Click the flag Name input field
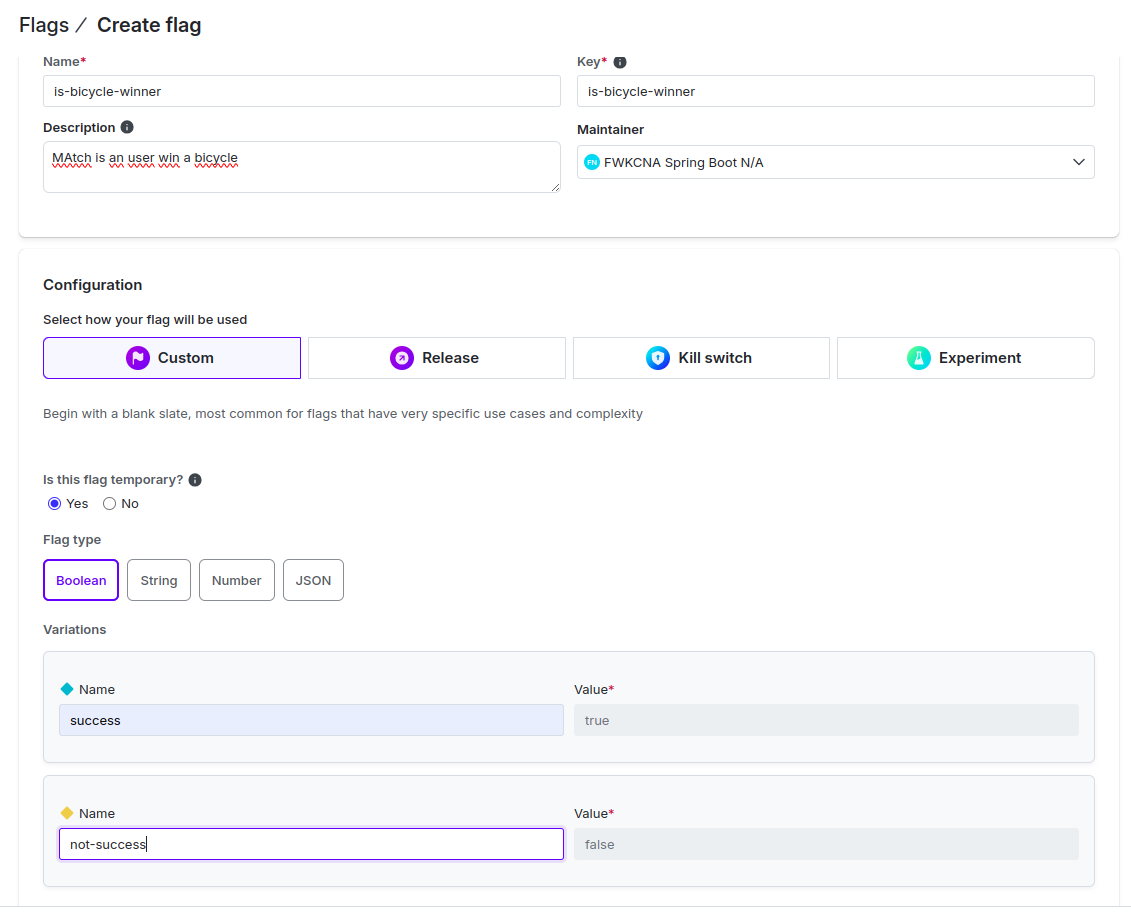Screen dimensions: 1131x914 [302, 92]
